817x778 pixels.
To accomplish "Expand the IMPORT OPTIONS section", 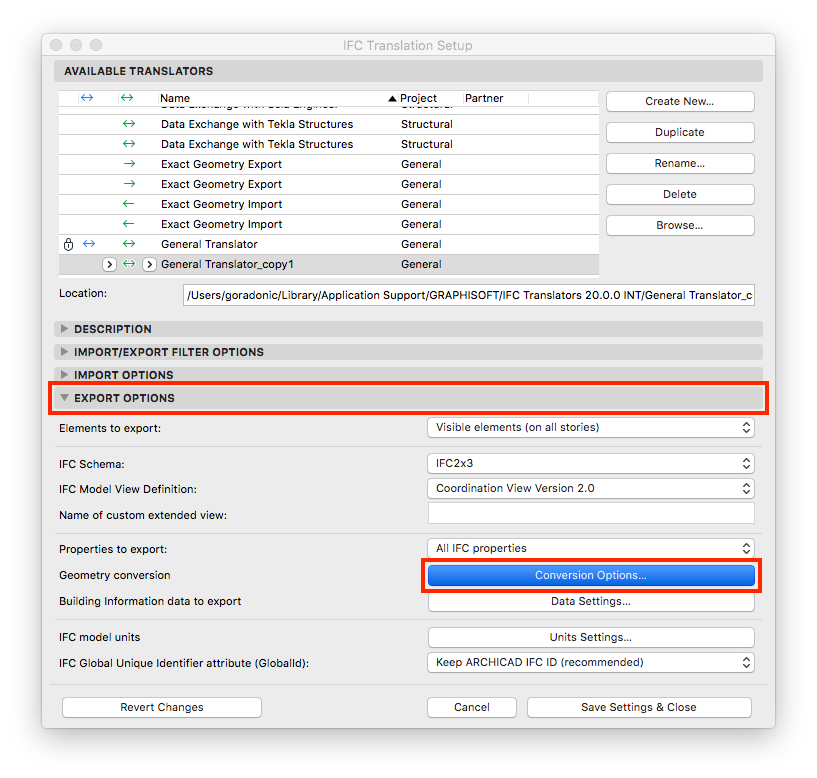I will (x=64, y=375).
